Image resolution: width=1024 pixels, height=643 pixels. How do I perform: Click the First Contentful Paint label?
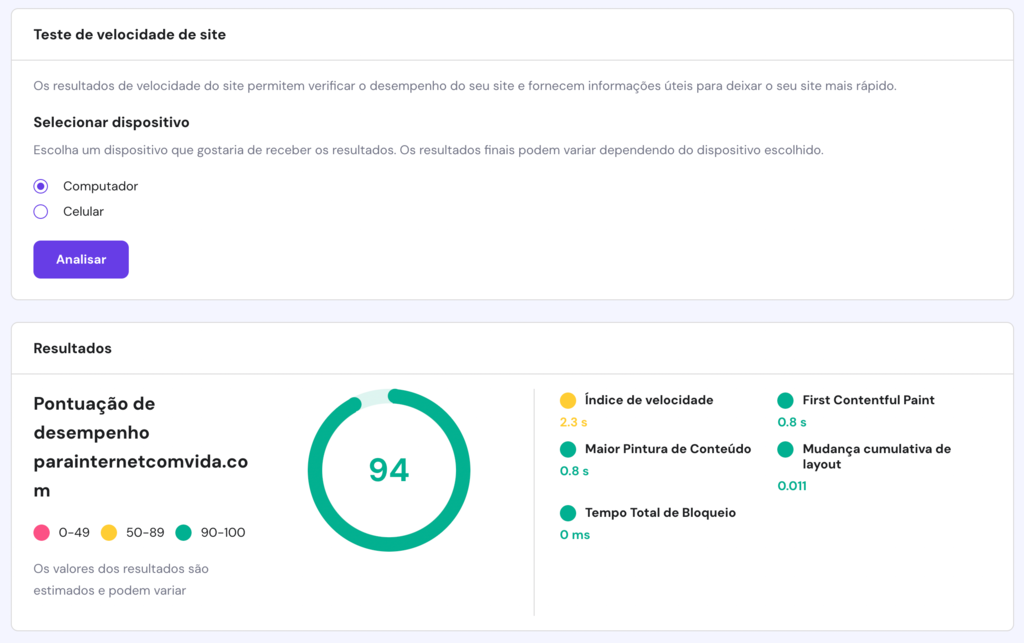coord(869,400)
